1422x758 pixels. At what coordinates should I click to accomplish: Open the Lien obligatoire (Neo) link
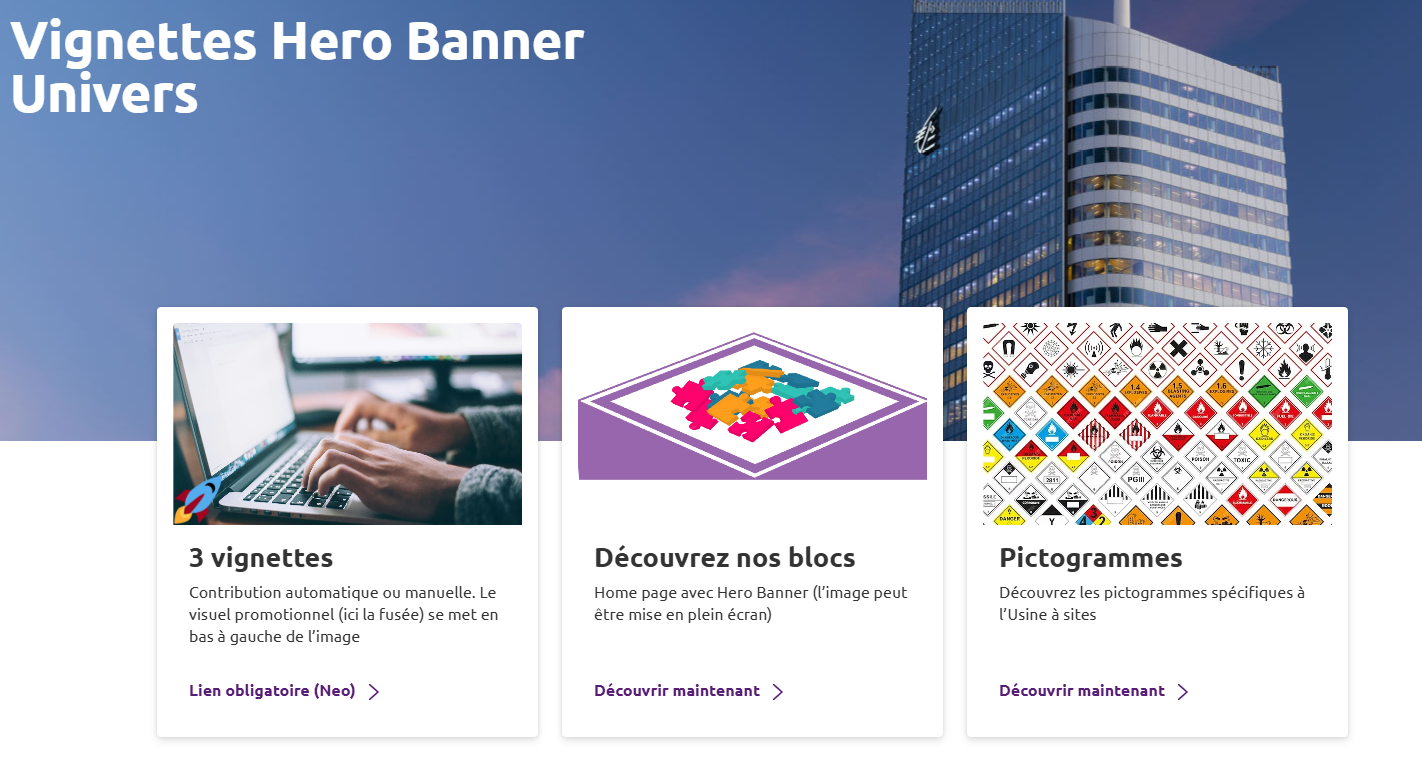272,691
